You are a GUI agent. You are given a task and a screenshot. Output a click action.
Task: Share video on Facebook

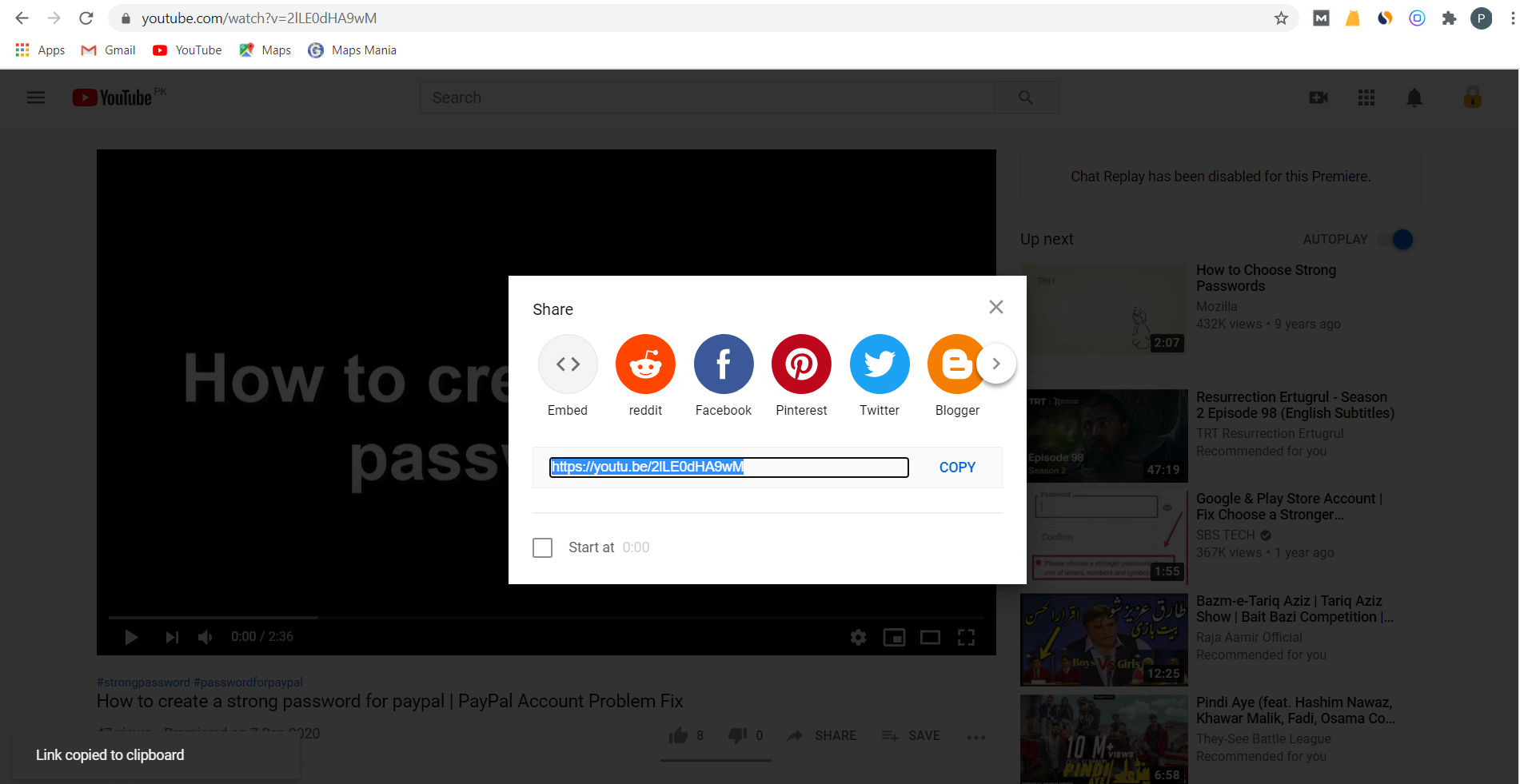click(x=724, y=364)
